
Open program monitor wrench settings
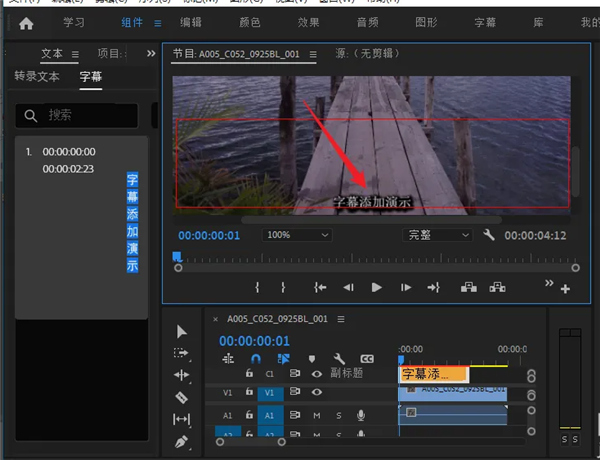click(489, 235)
